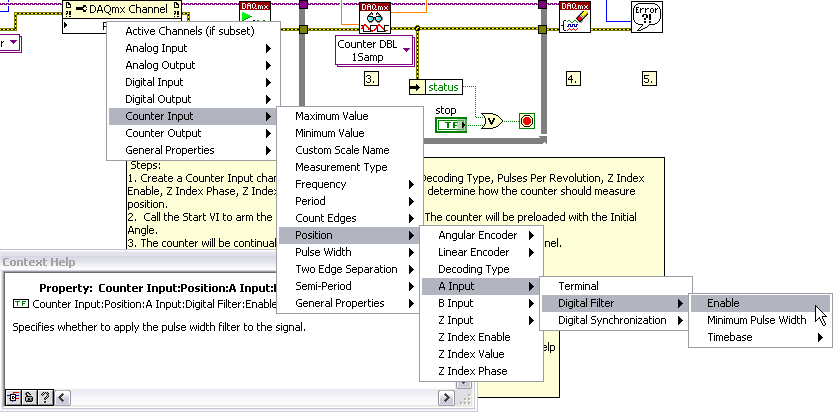The height and width of the screenshot is (413, 833).
Task: Open General Properties in the first menu
Action: [x=193, y=150]
